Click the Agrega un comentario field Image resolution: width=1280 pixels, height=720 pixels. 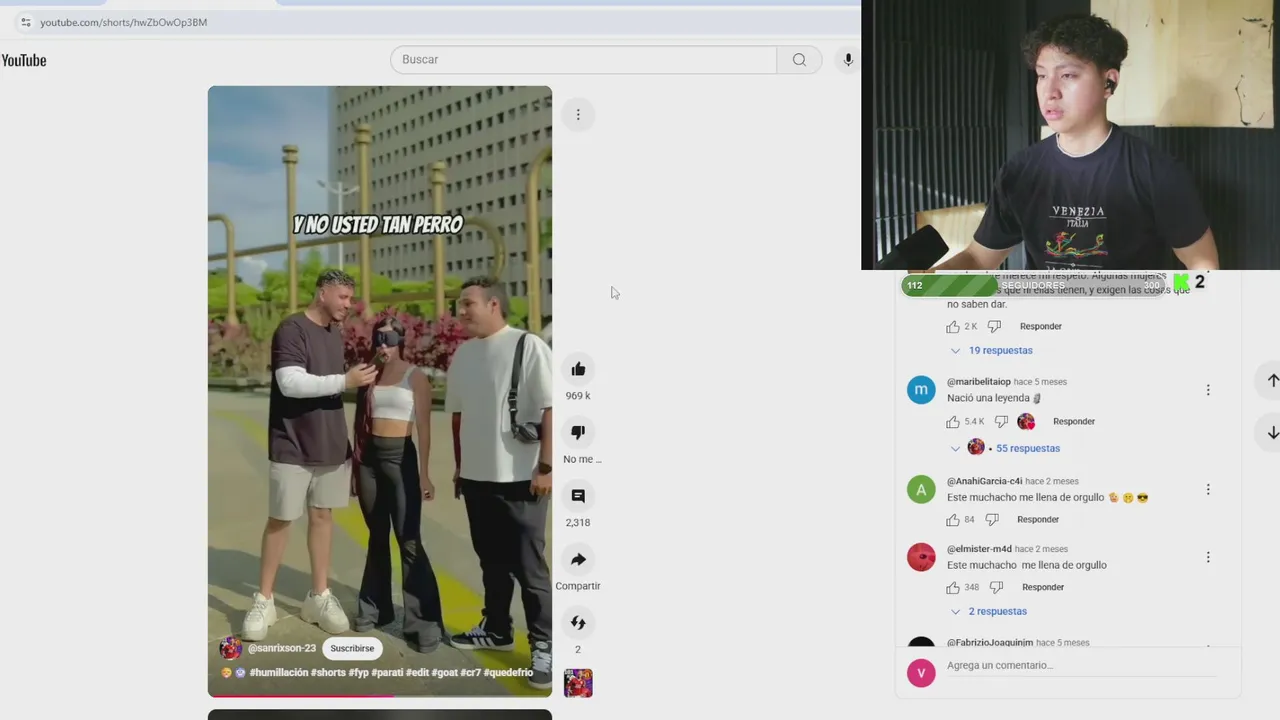[1080, 666]
